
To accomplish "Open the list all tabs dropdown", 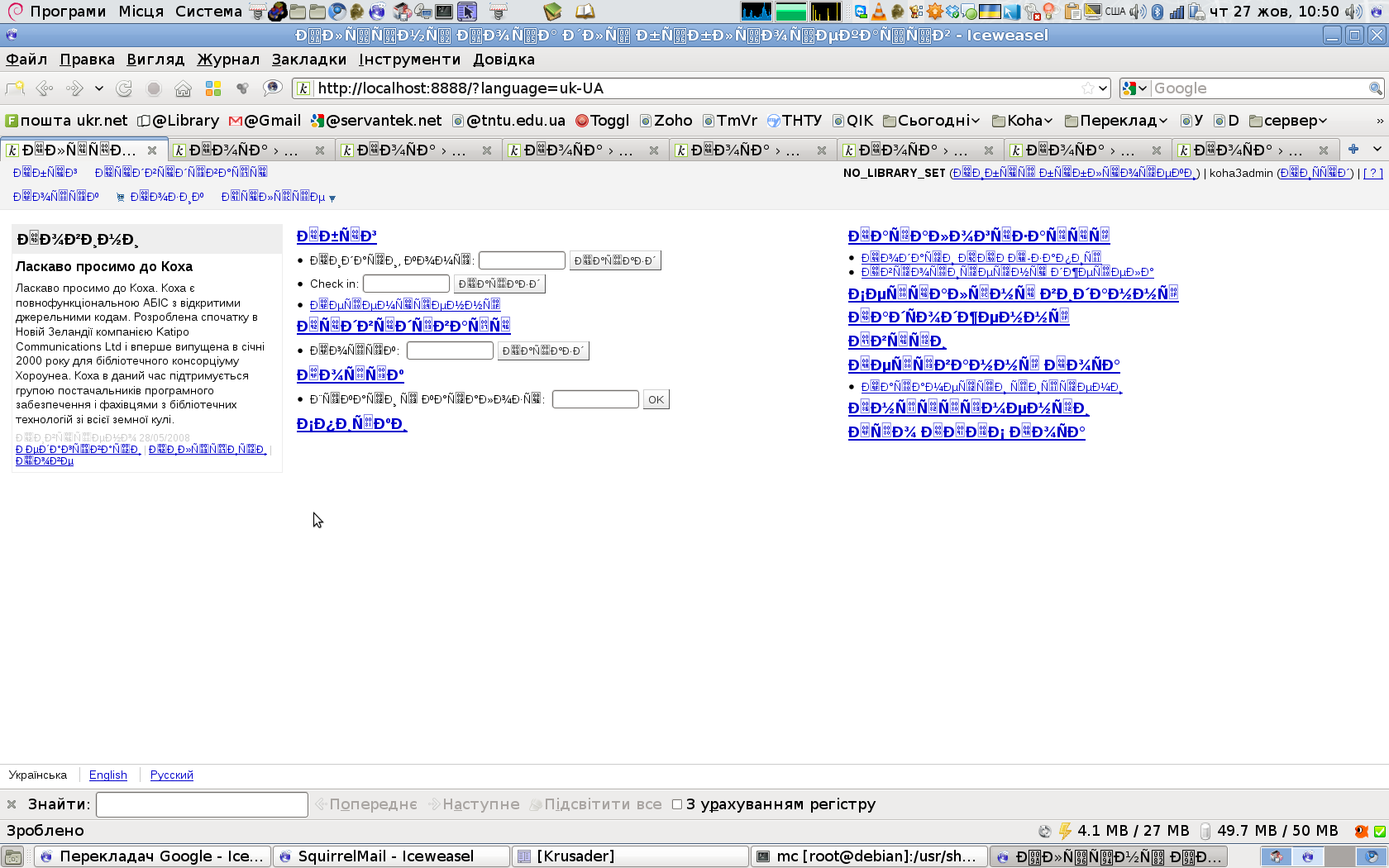I will coord(1377,150).
